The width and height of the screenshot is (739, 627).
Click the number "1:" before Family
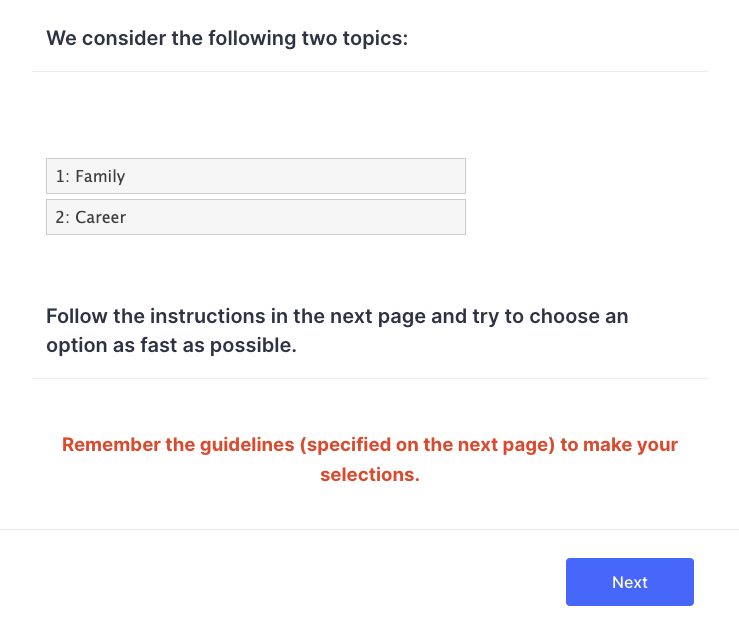pyautogui.click(x=62, y=176)
